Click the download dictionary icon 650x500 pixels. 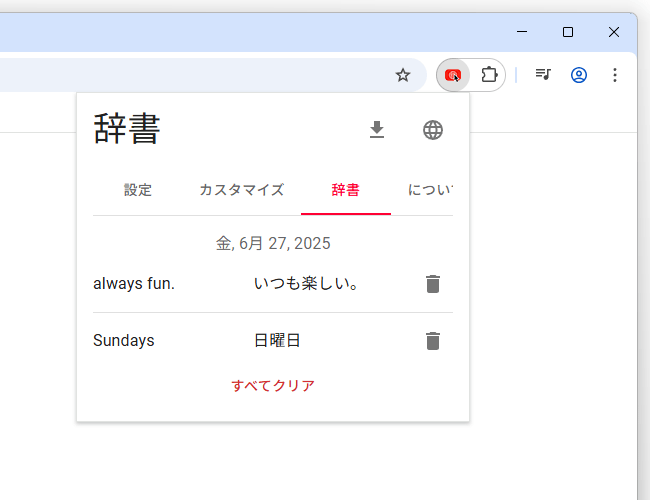pyautogui.click(x=377, y=130)
